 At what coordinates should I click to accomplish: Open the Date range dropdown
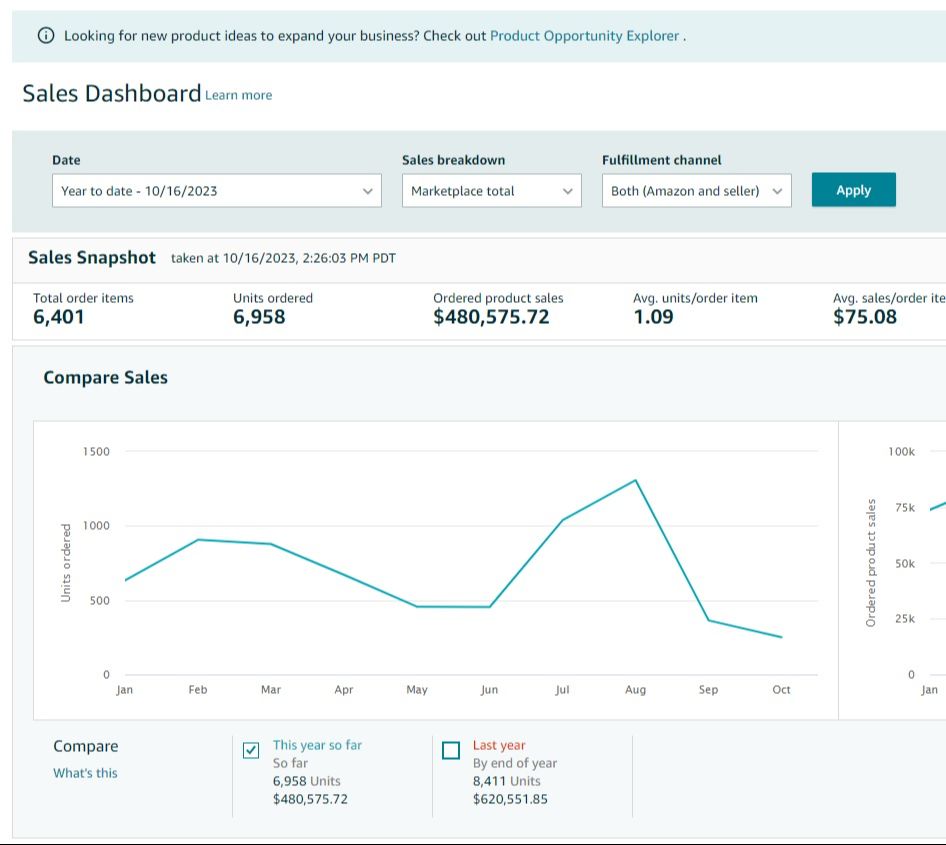click(216, 191)
